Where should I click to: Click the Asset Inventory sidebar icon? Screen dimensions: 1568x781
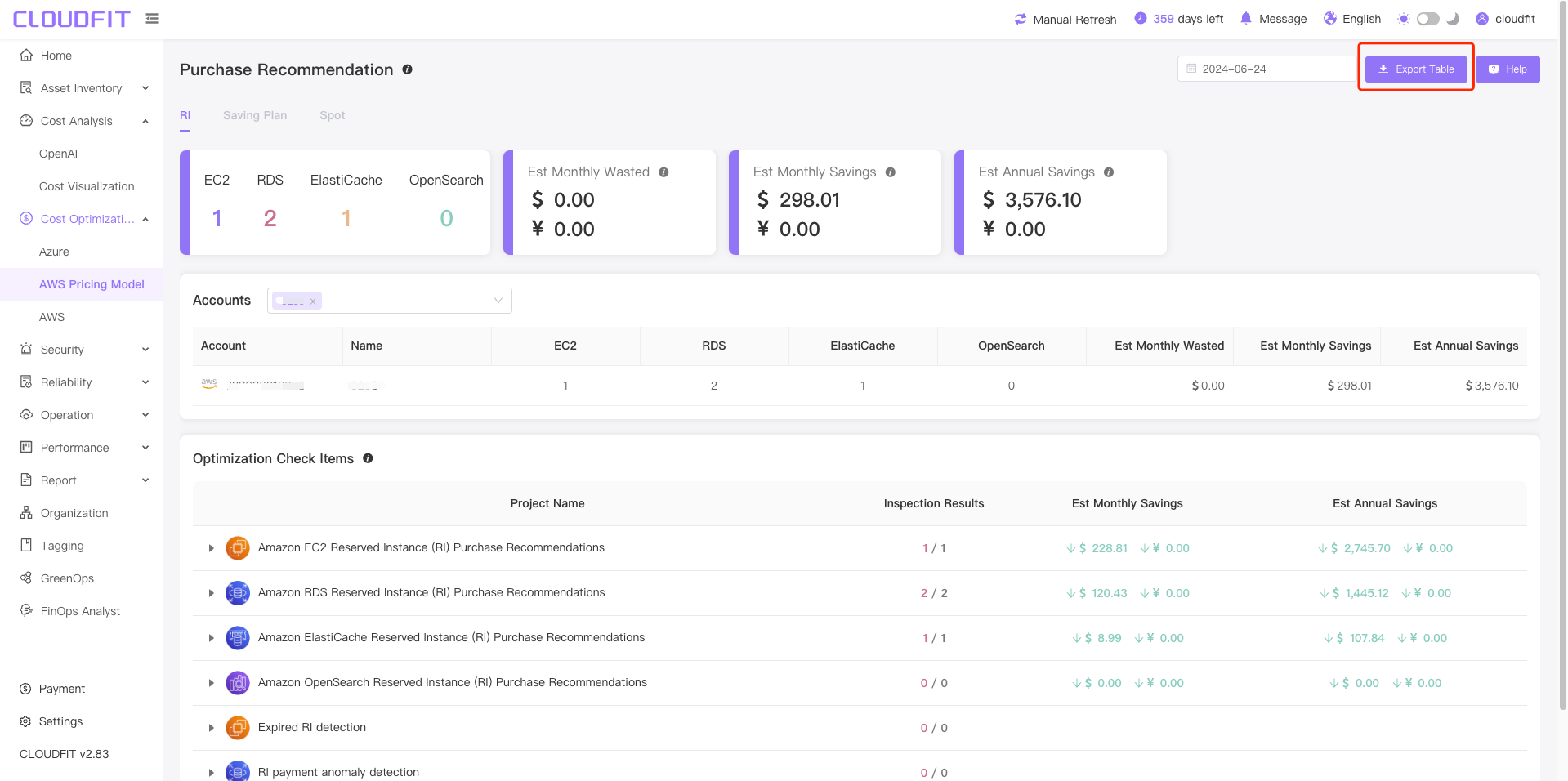click(26, 87)
